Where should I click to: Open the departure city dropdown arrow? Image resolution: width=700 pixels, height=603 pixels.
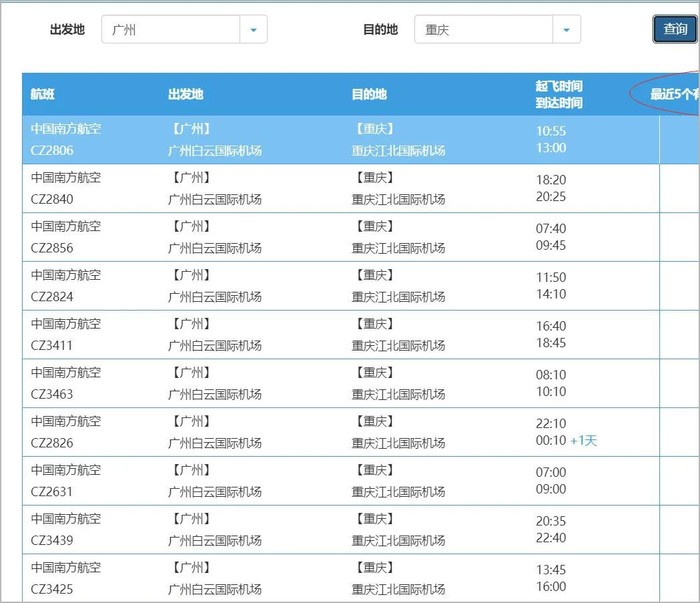pyautogui.click(x=253, y=30)
